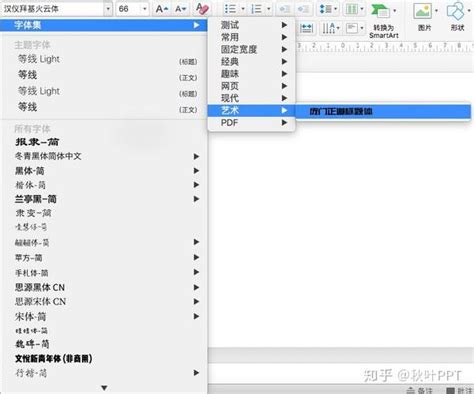Choose 等线 Light (标题) first theme font

pos(104,59)
